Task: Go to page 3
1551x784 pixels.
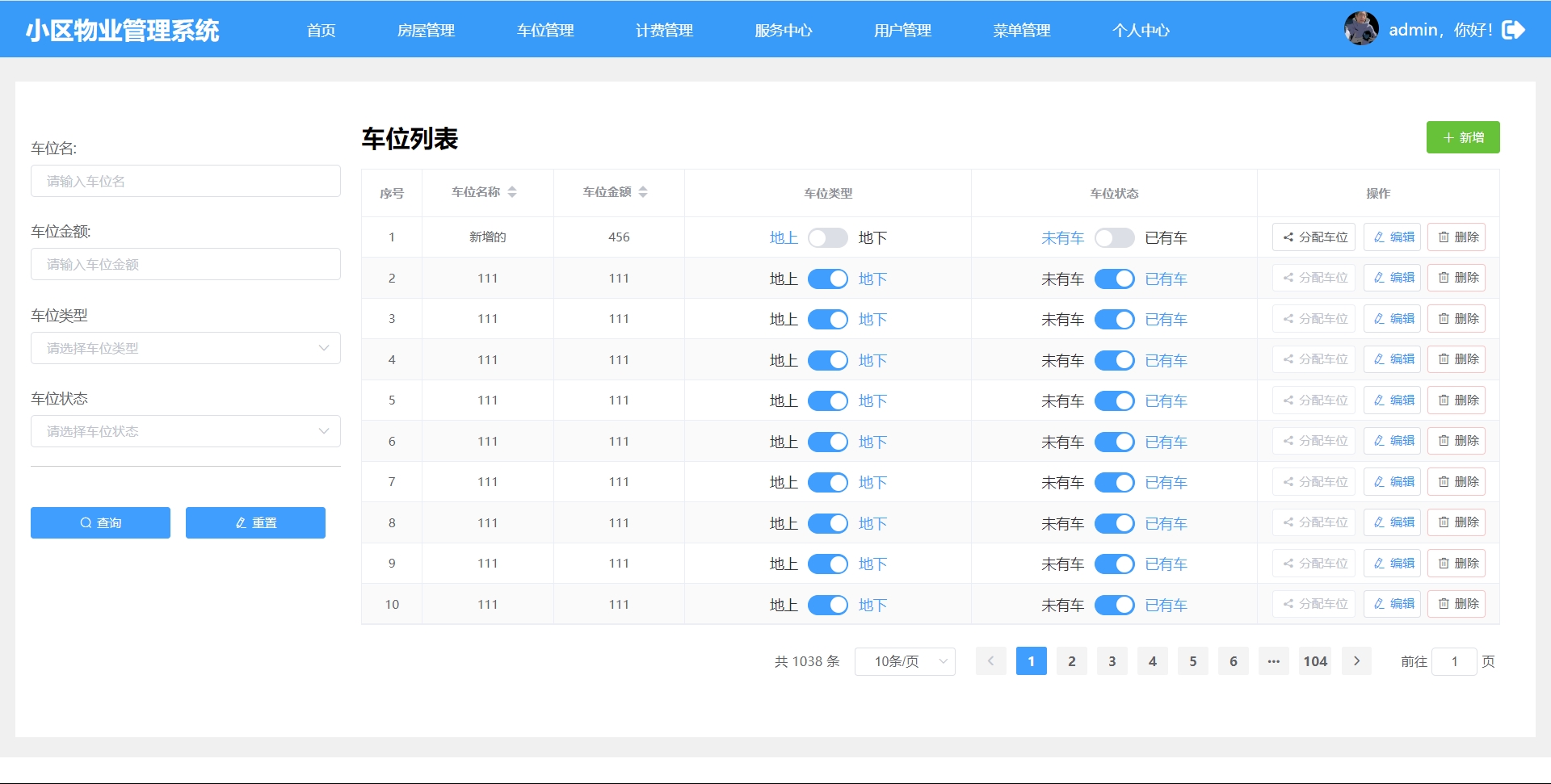Action: [x=1112, y=661]
